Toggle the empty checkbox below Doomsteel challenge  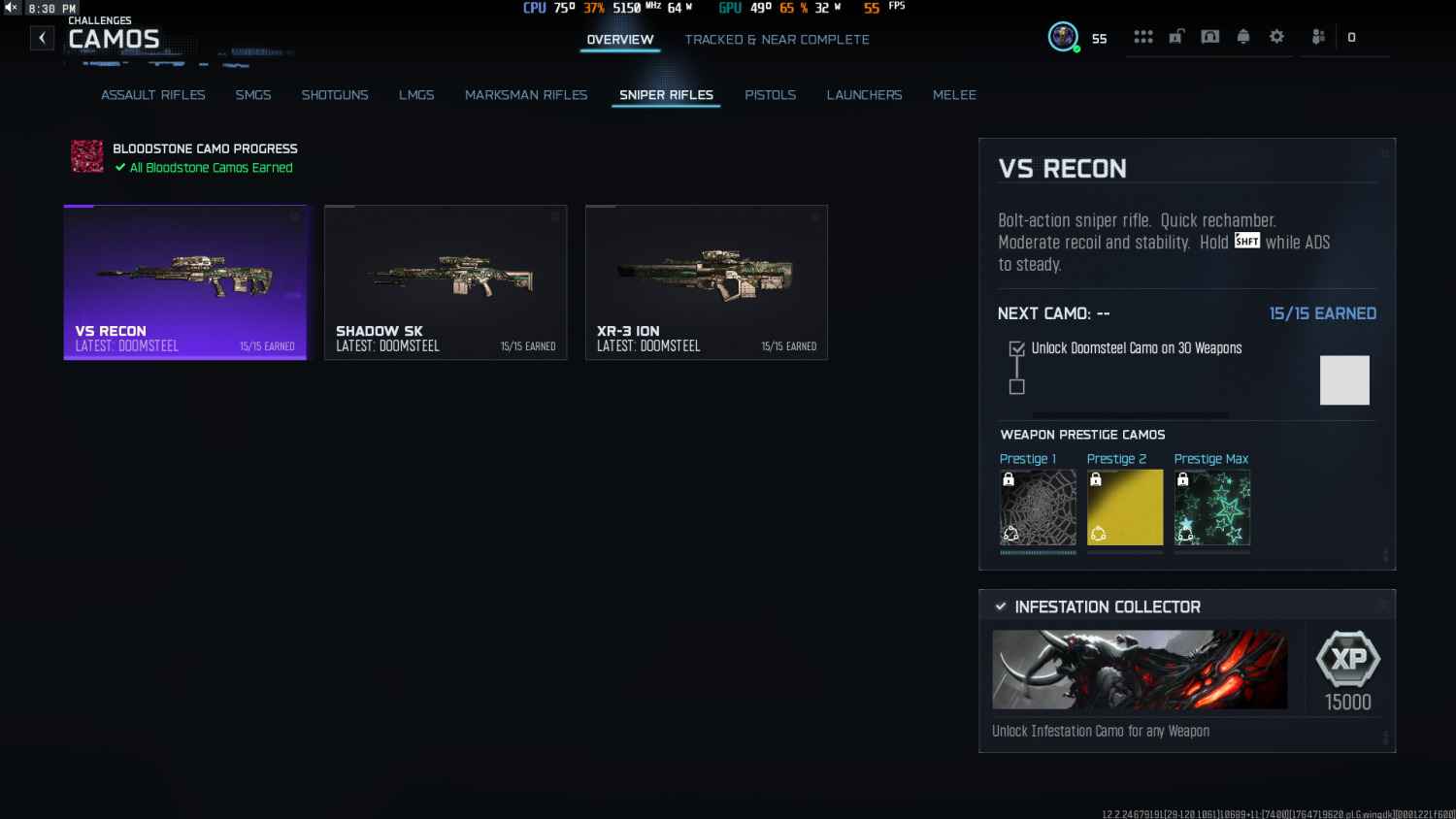[1017, 387]
